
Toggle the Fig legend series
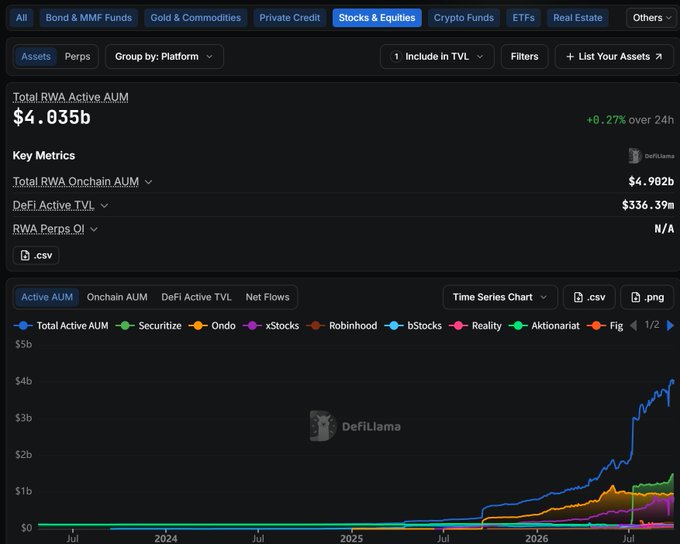coord(605,326)
